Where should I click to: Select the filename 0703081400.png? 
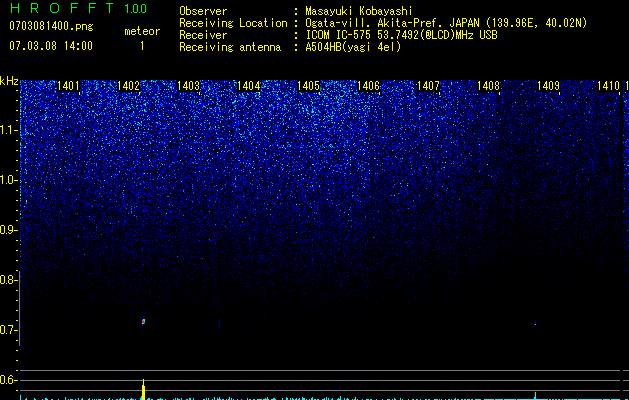(x=51, y=26)
